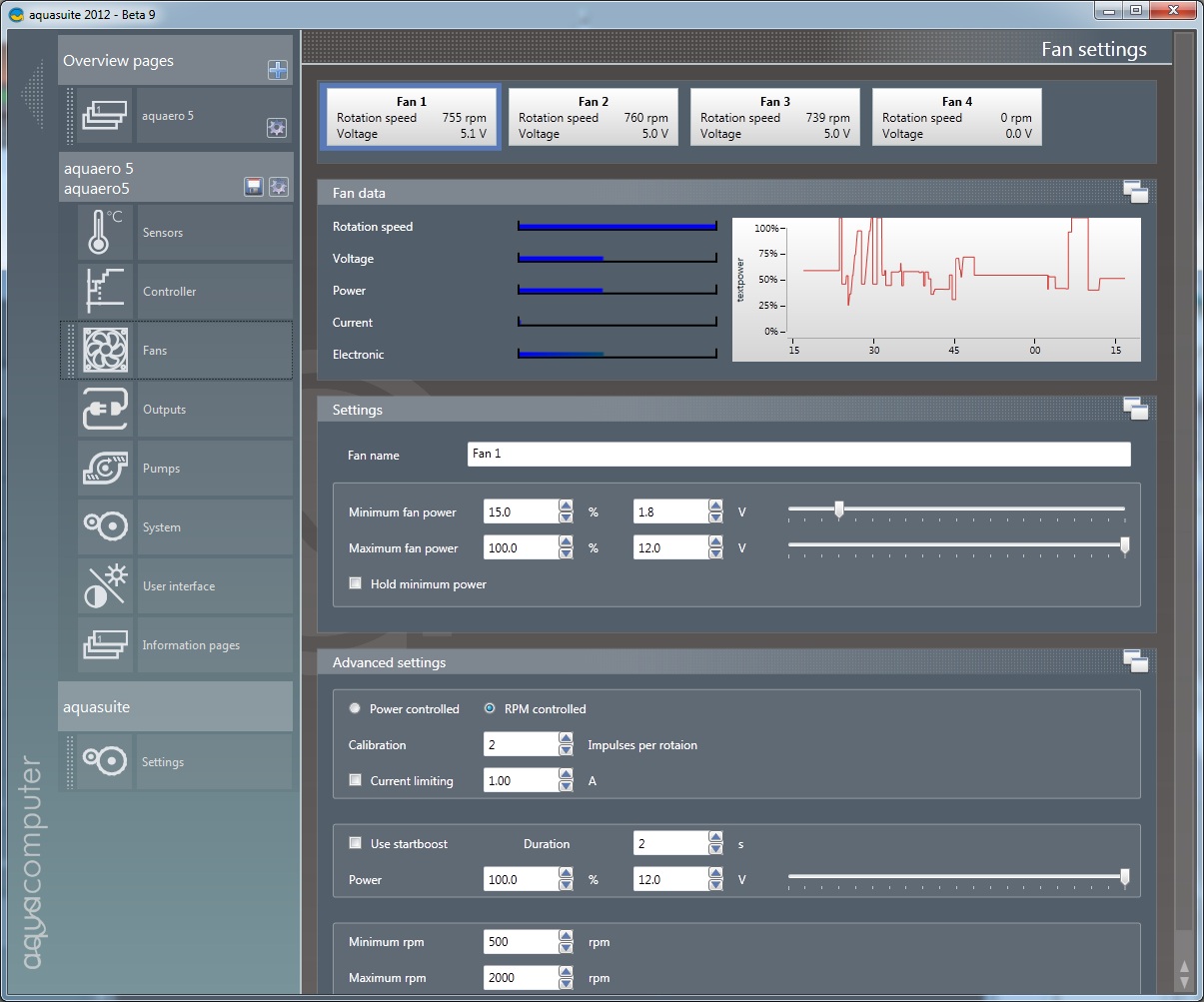Open the Outputs plug icon
The image size is (1204, 1002).
105,410
